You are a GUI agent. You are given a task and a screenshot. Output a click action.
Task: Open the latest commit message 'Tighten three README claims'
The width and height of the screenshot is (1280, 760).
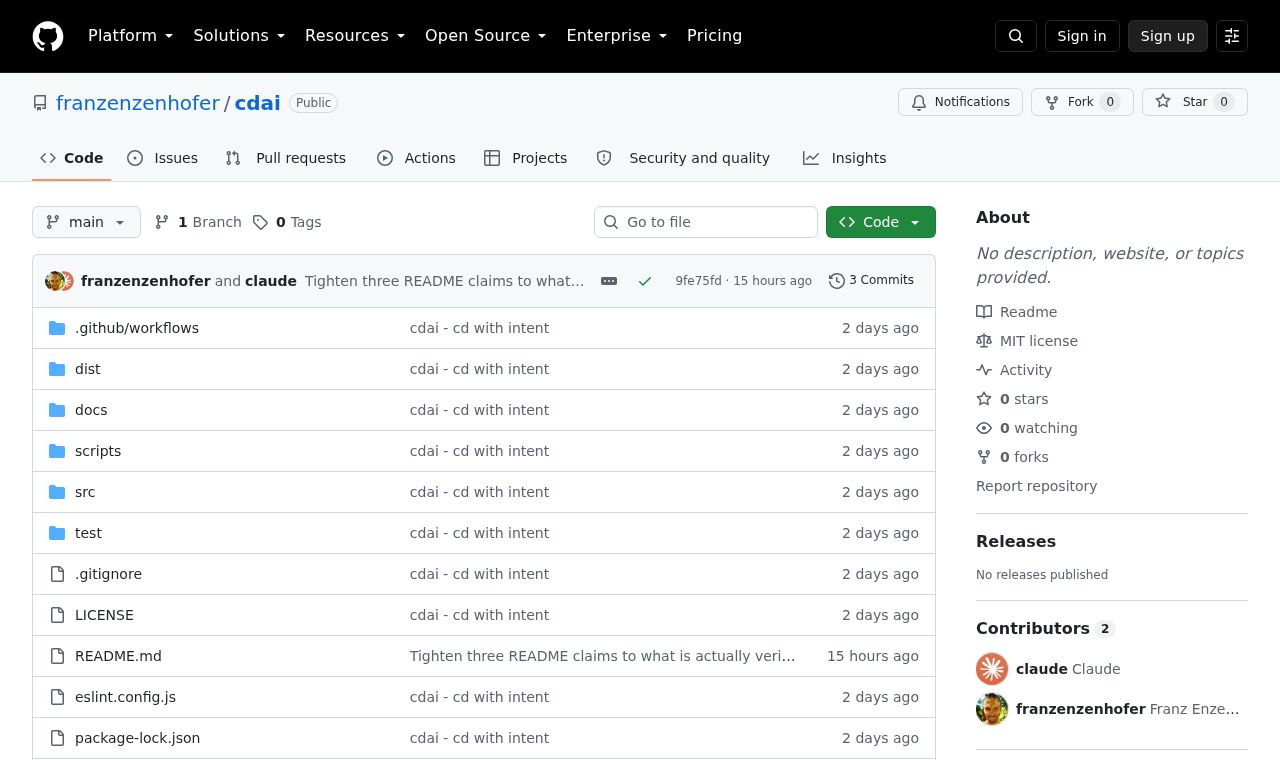click(x=444, y=281)
